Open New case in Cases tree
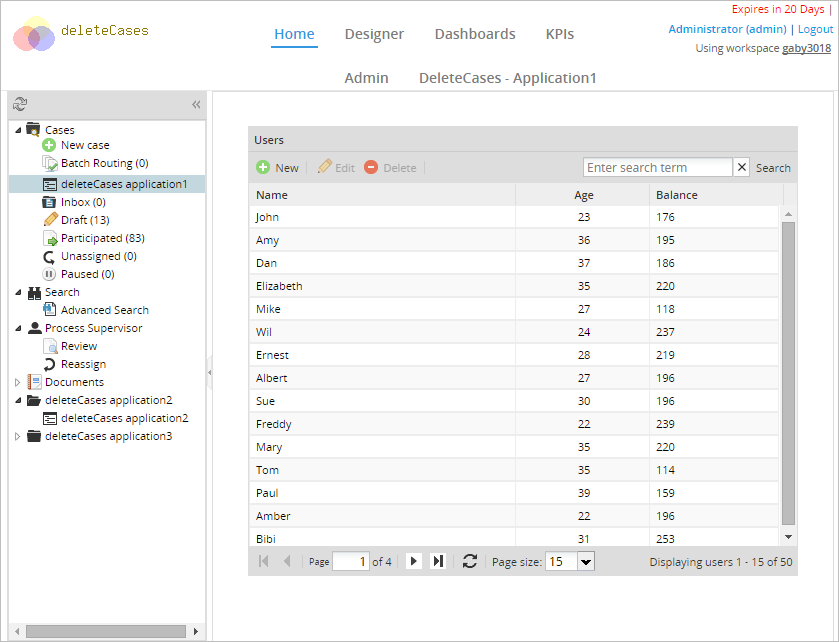839x642 pixels. click(x=84, y=145)
